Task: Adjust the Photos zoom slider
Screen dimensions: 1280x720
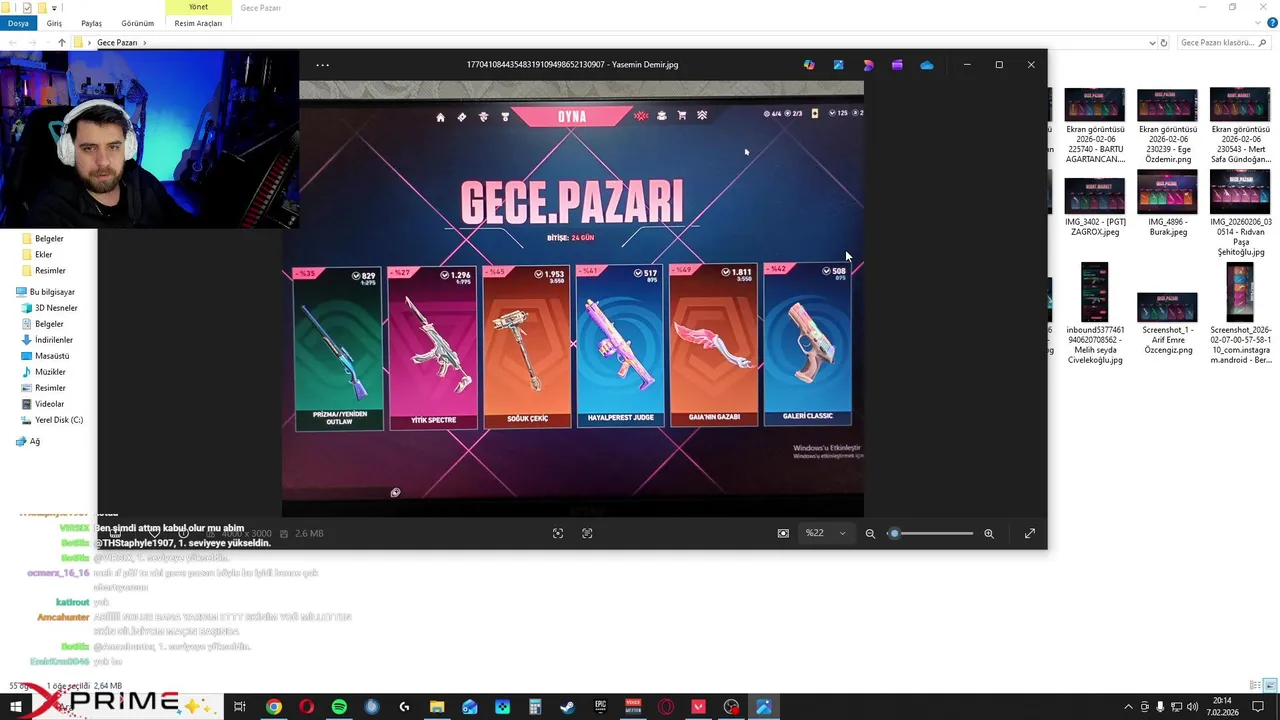Action: click(x=931, y=534)
